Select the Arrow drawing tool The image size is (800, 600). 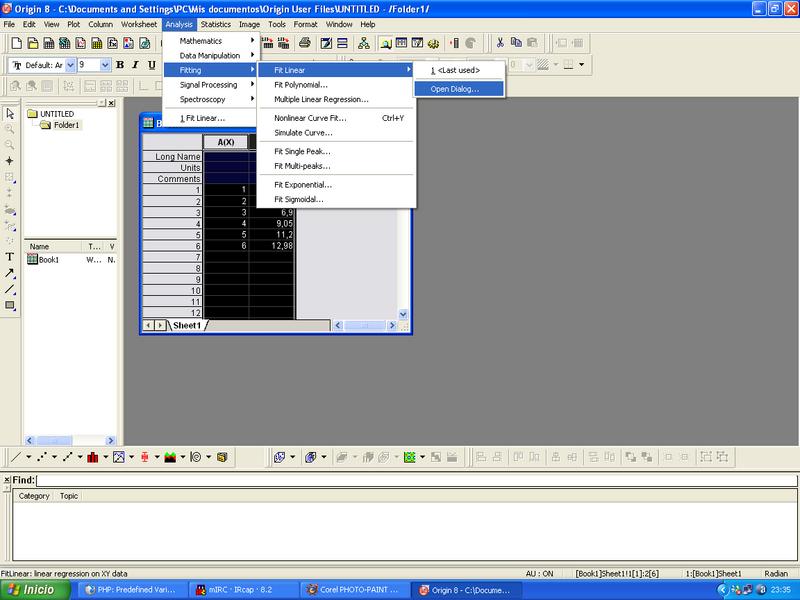click(x=10, y=273)
